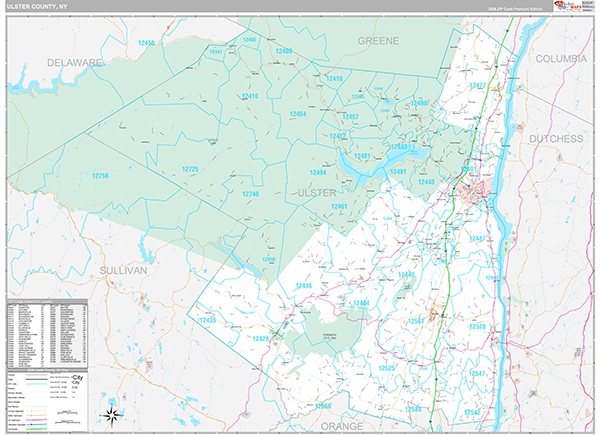Image resolution: width=600 pixels, height=435 pixels.
Task: Click ZIP code 12528
Action: (x=477, y=326)
